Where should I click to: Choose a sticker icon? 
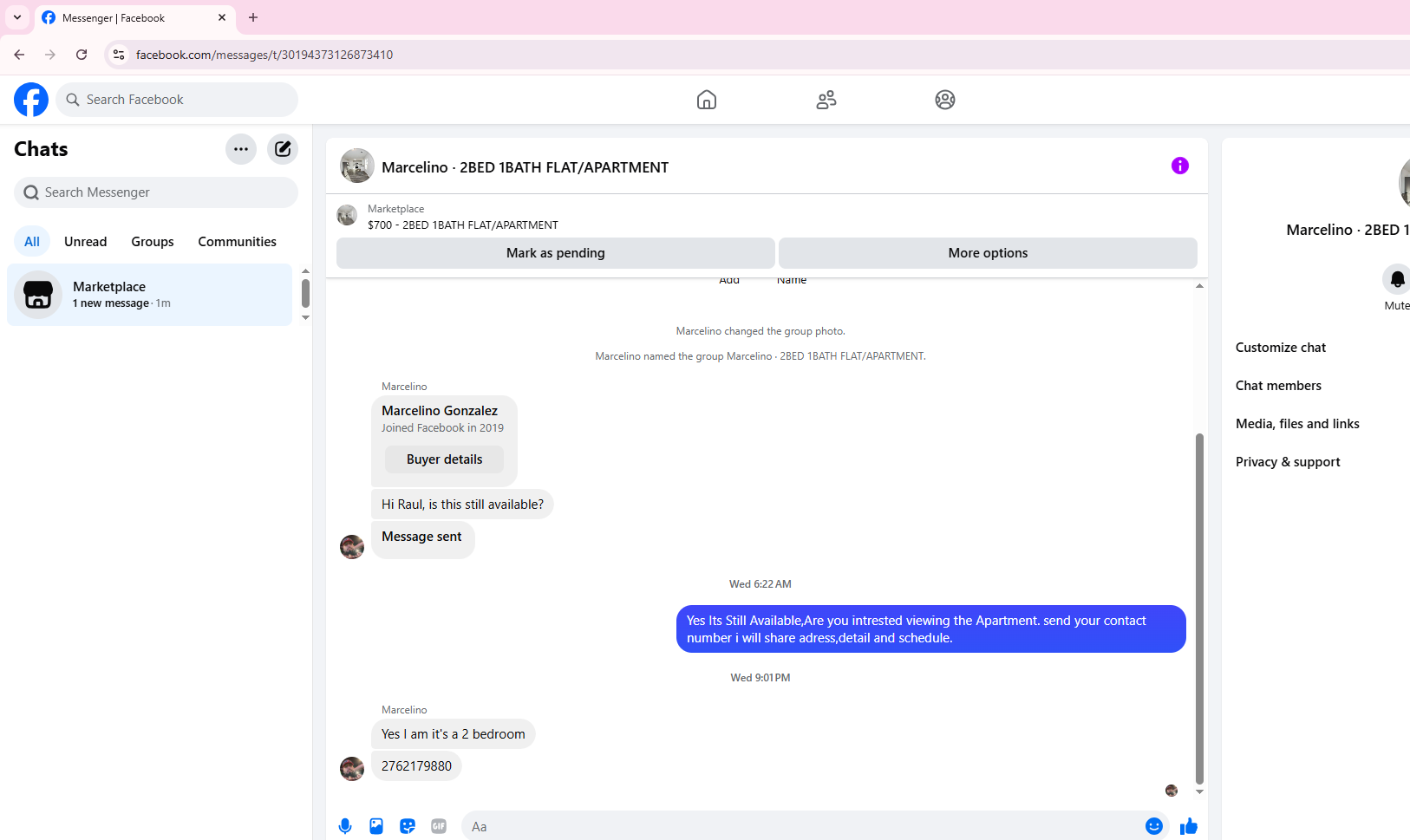408,826
